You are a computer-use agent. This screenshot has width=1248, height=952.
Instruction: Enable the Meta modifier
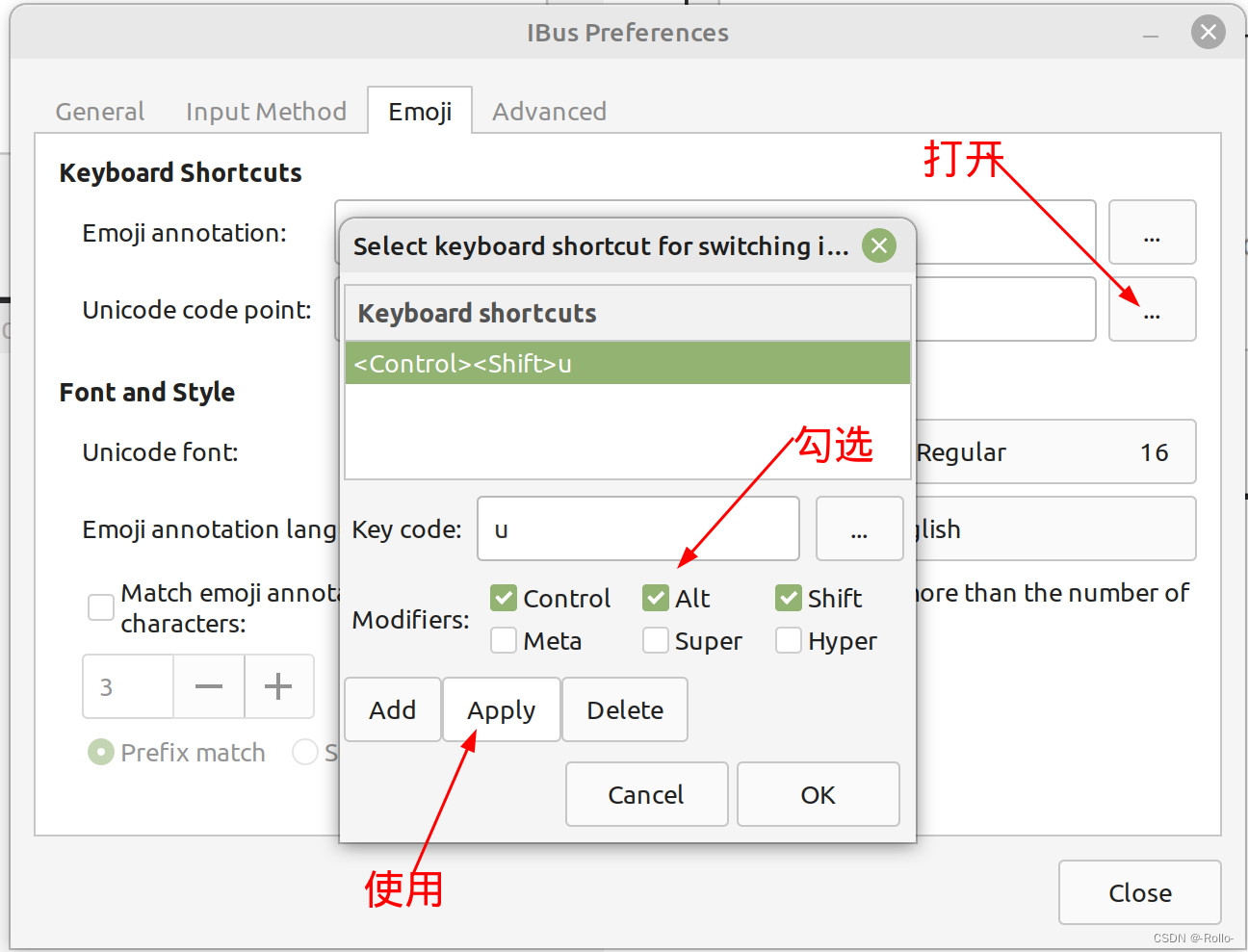pos(503,640)
